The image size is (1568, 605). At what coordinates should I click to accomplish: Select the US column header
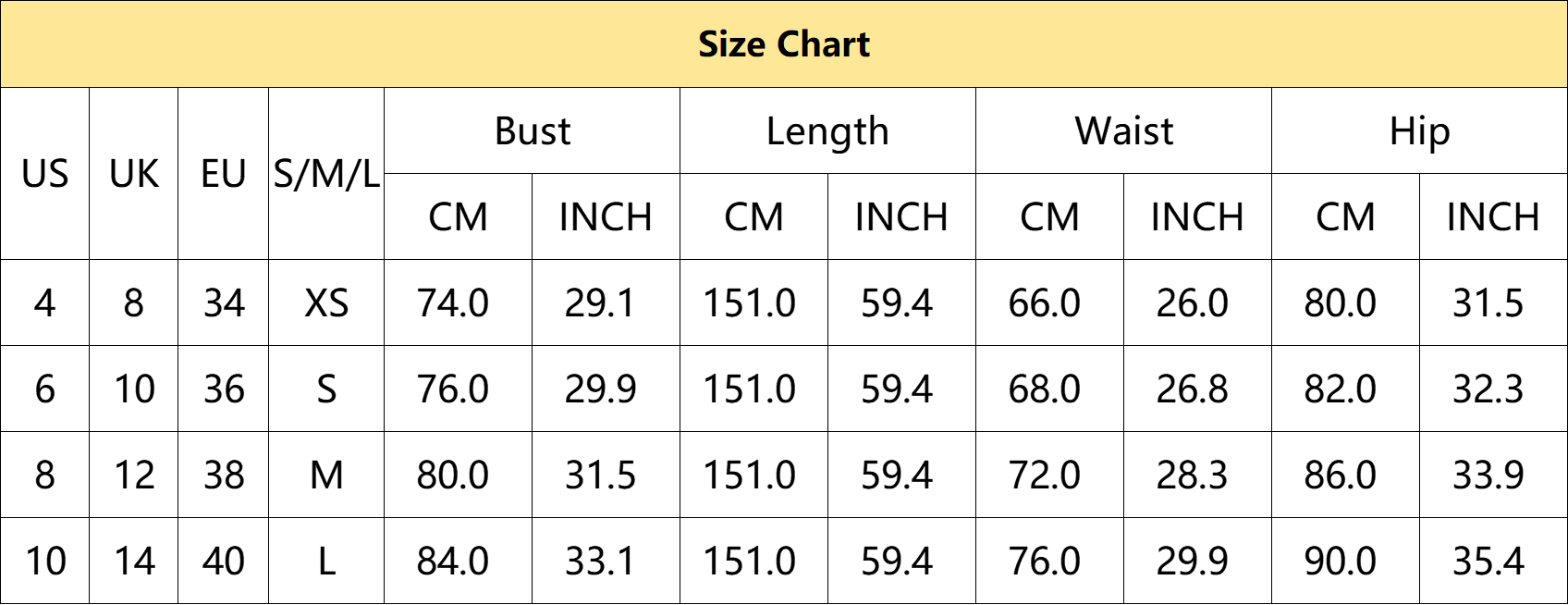[x=45, y=174]
